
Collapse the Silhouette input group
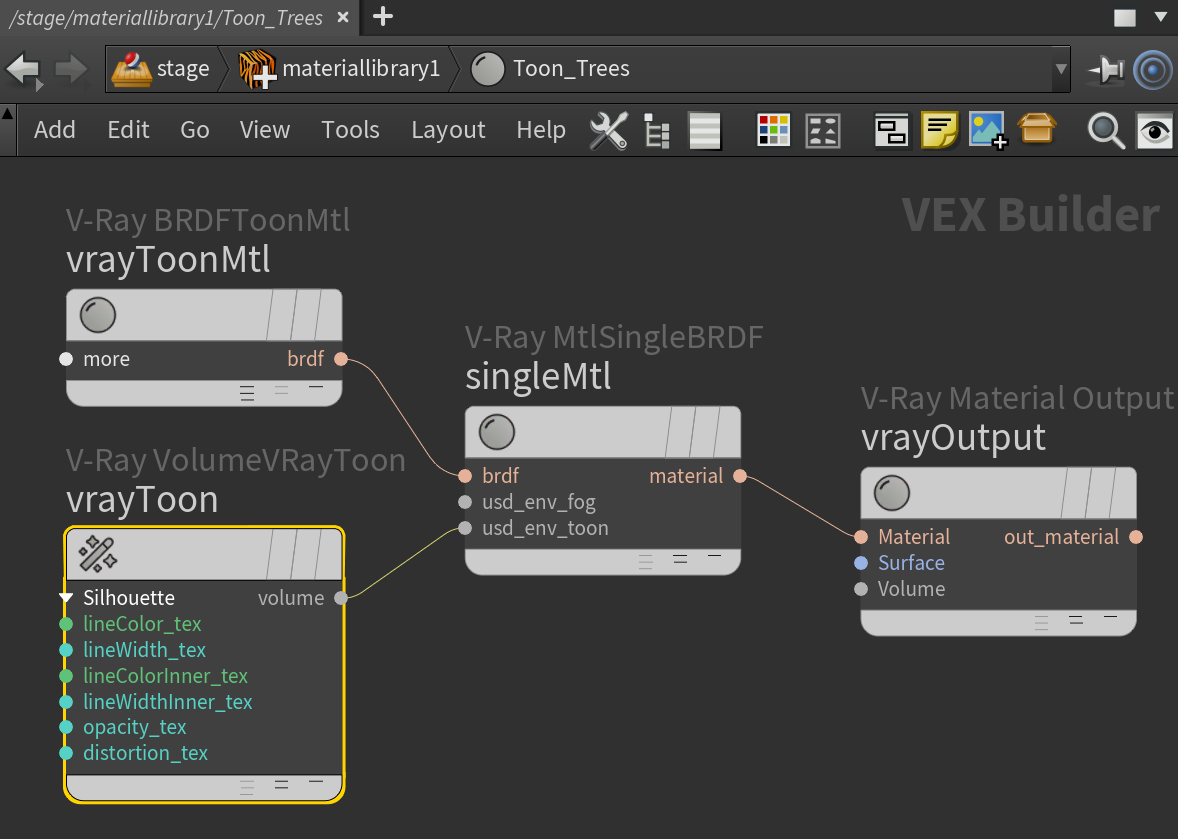pos(66,598)
